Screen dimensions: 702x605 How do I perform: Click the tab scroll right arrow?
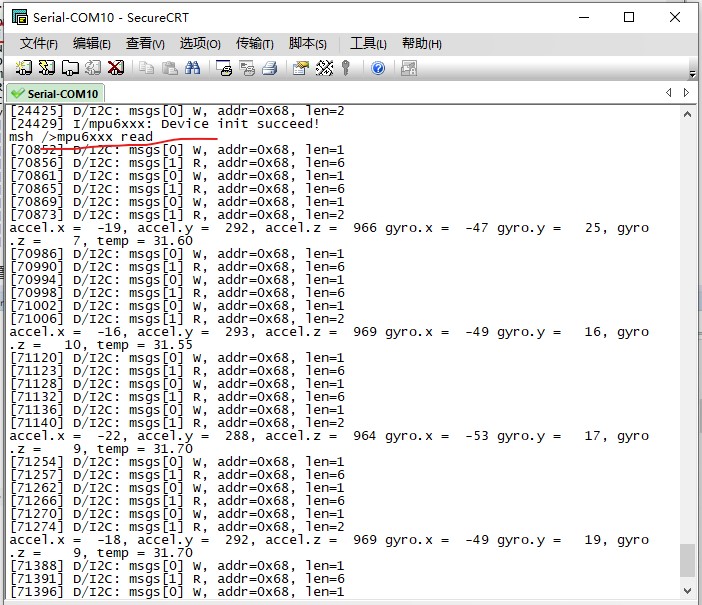tap(686, 93)
